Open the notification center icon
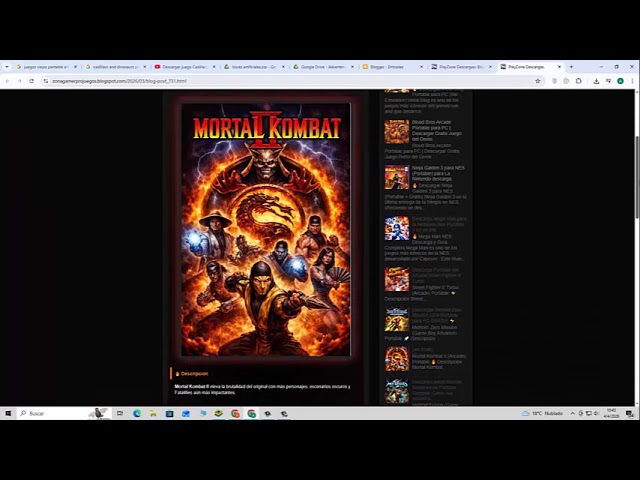Image resolution: width=640 pixels, height=480 pixels. tap(630, 413)
